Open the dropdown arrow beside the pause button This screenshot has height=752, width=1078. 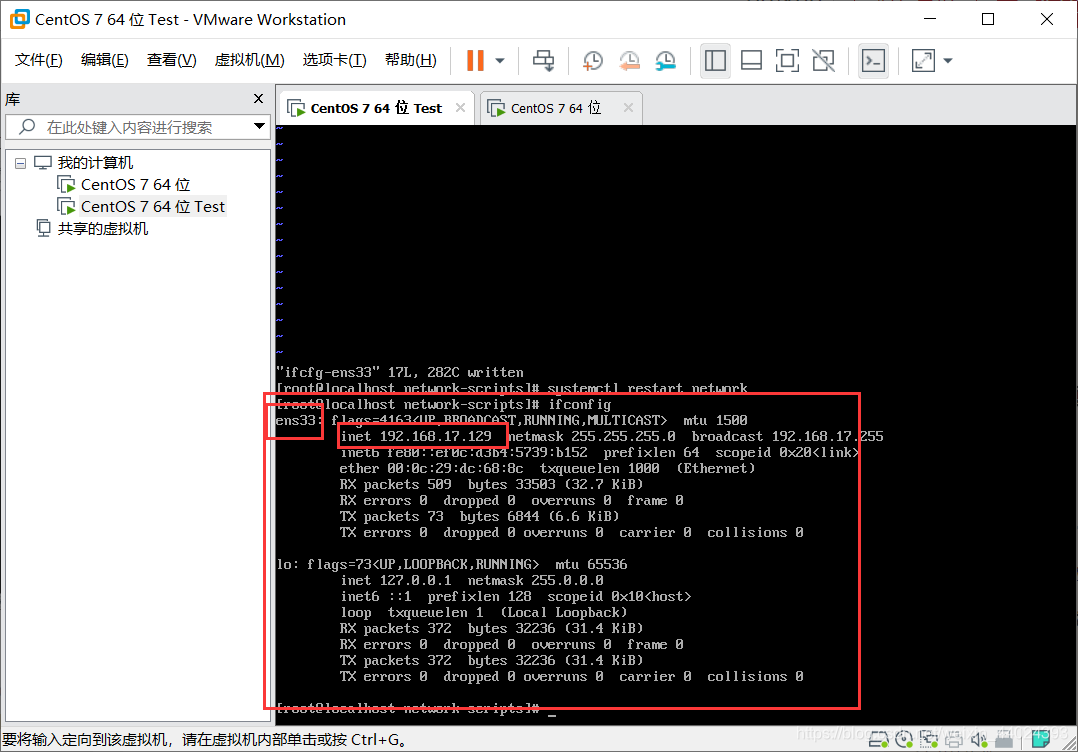click(500, 60)
